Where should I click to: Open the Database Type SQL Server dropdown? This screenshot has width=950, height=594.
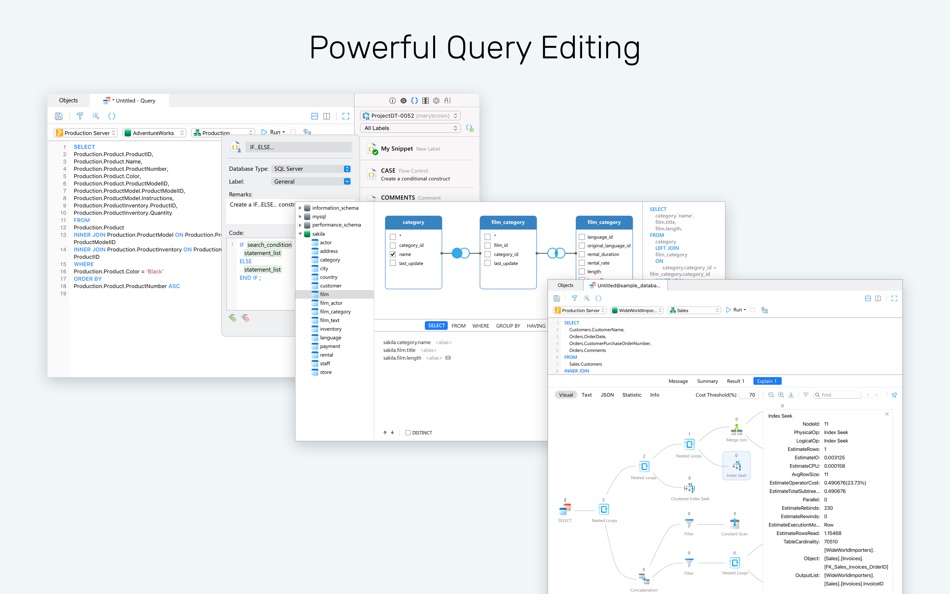click(311, 169)
